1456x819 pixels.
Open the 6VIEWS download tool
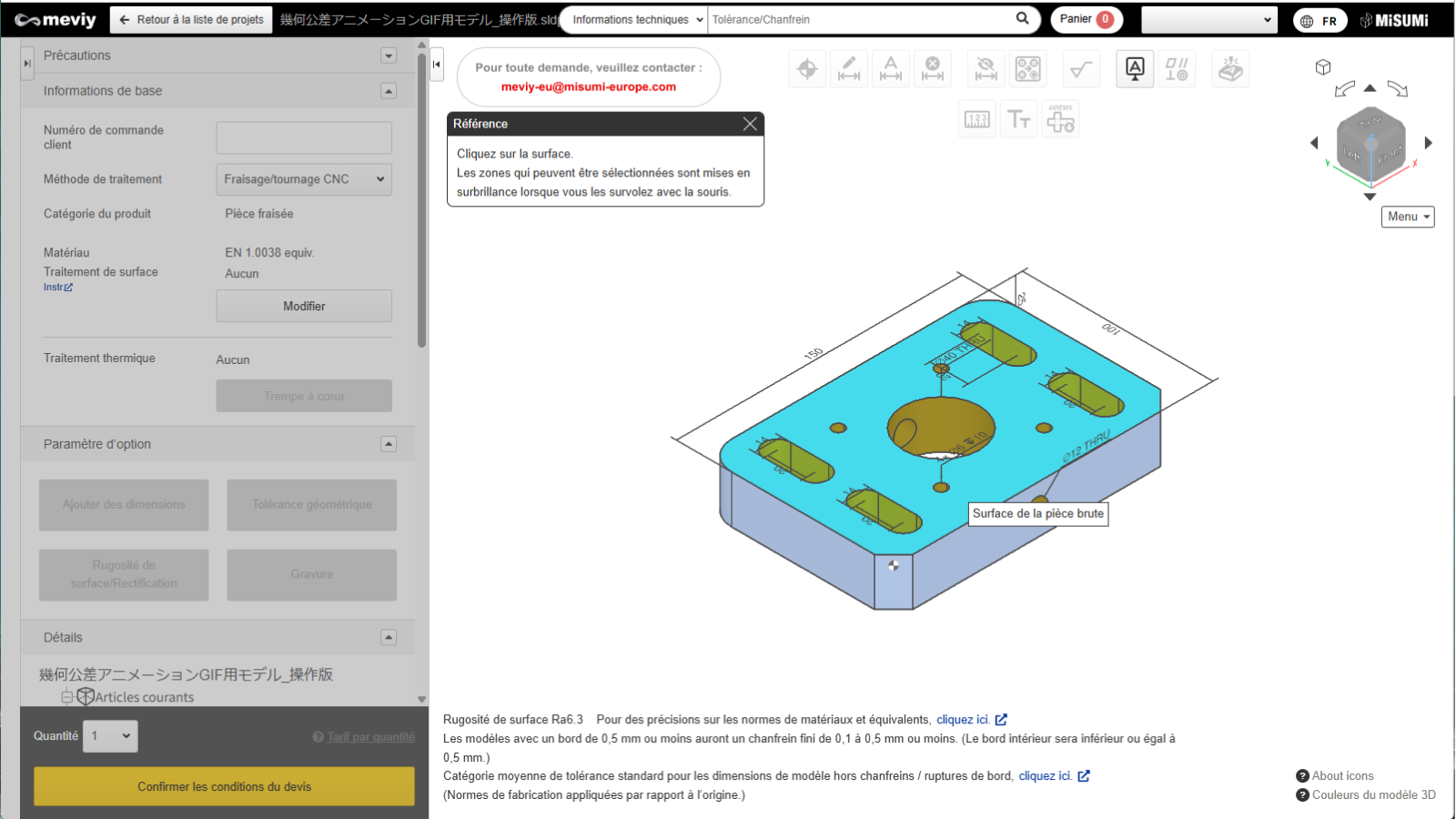coord(1060,119)
